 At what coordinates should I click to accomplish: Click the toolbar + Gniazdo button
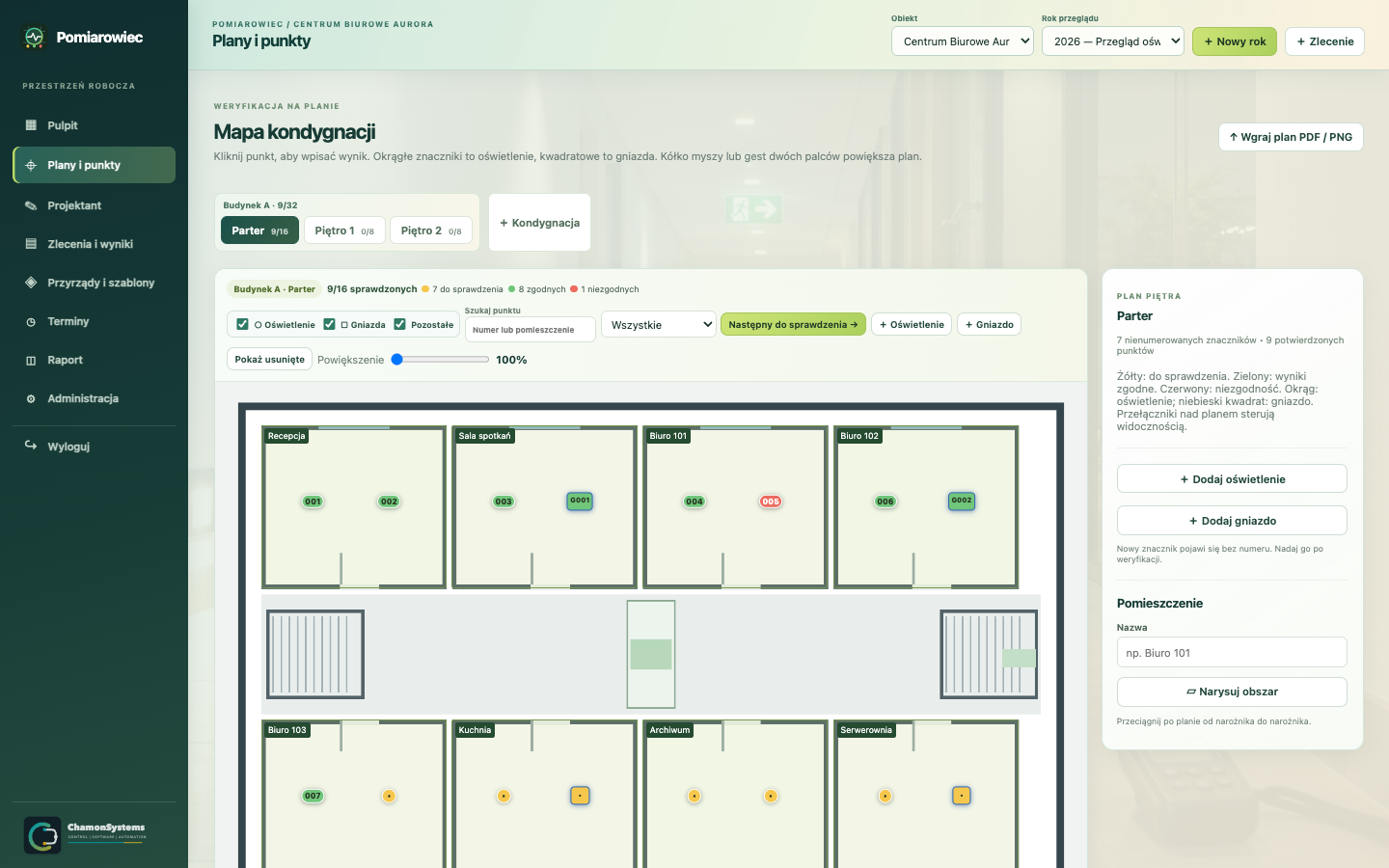pyautogui.click(x=989, y=325)
